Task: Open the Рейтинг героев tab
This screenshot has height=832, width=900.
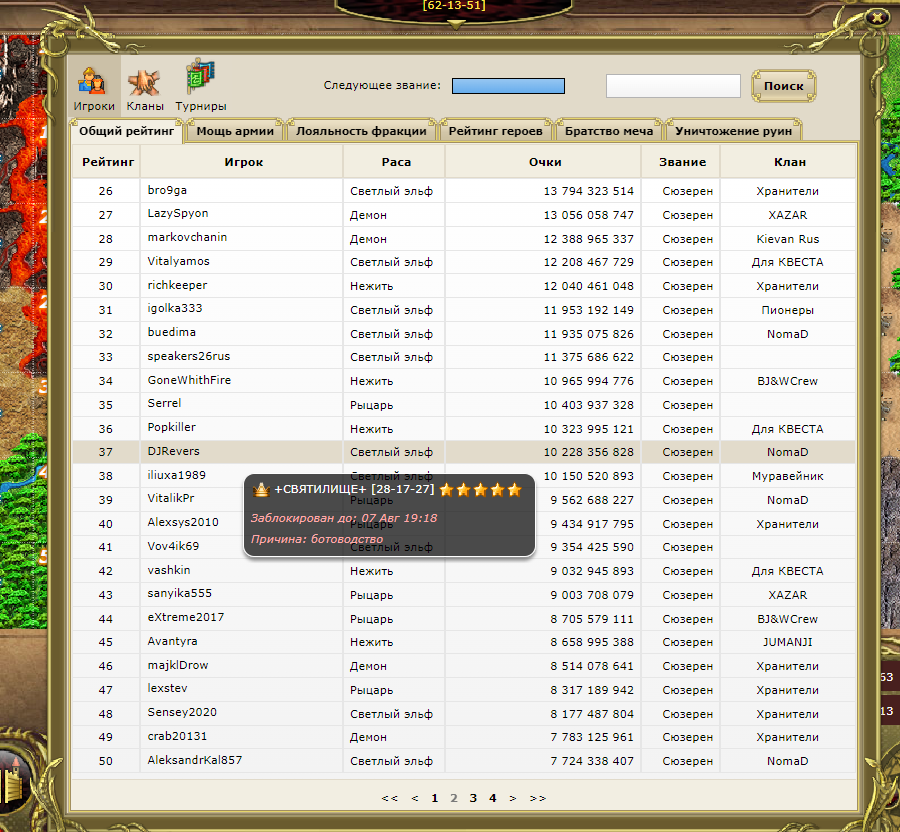Action: click(x=495, y=131)
